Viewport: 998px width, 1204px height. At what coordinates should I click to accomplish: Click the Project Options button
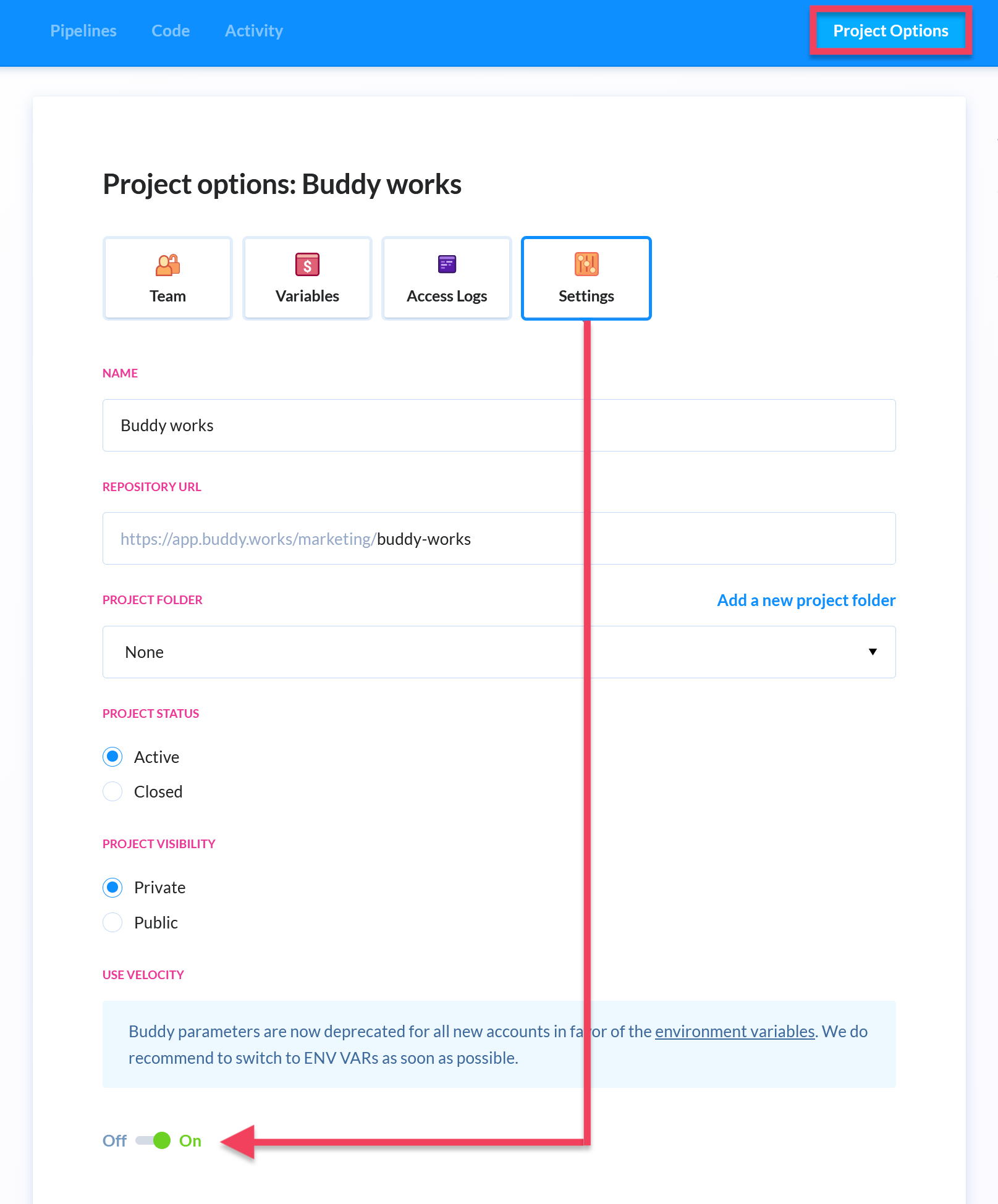(890, 31)
